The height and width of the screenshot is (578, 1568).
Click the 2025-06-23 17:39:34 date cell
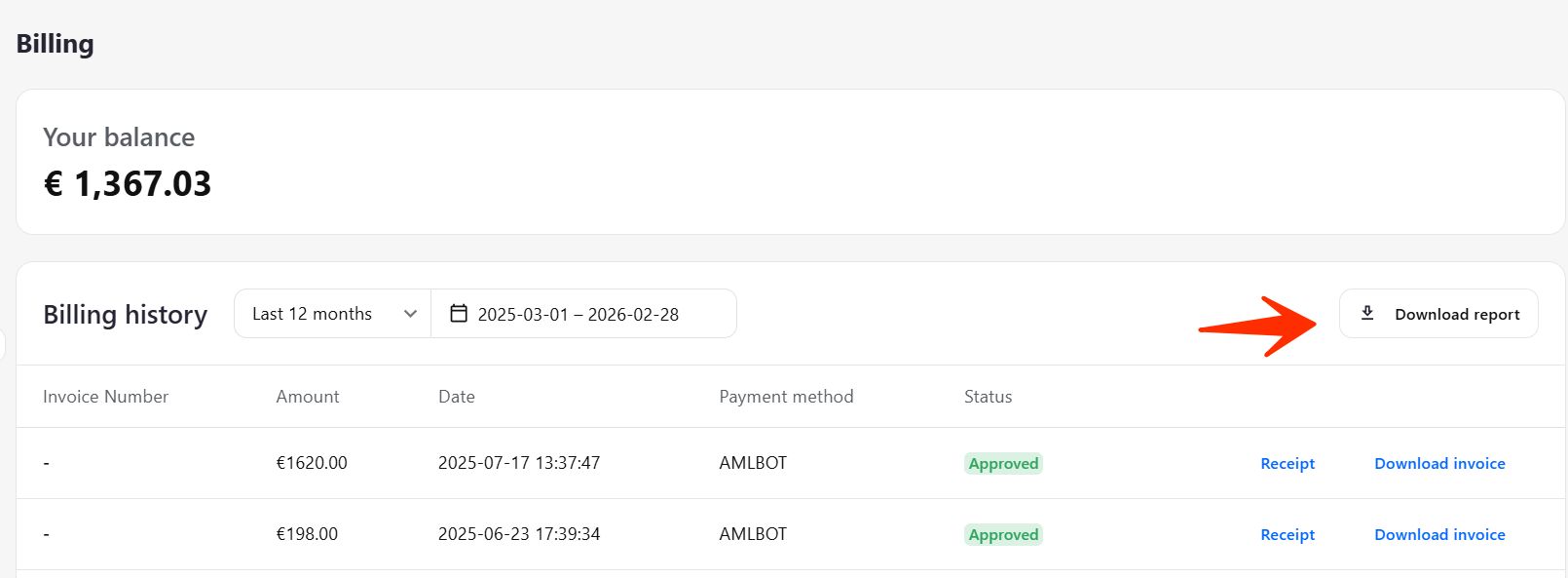point(519,534)
